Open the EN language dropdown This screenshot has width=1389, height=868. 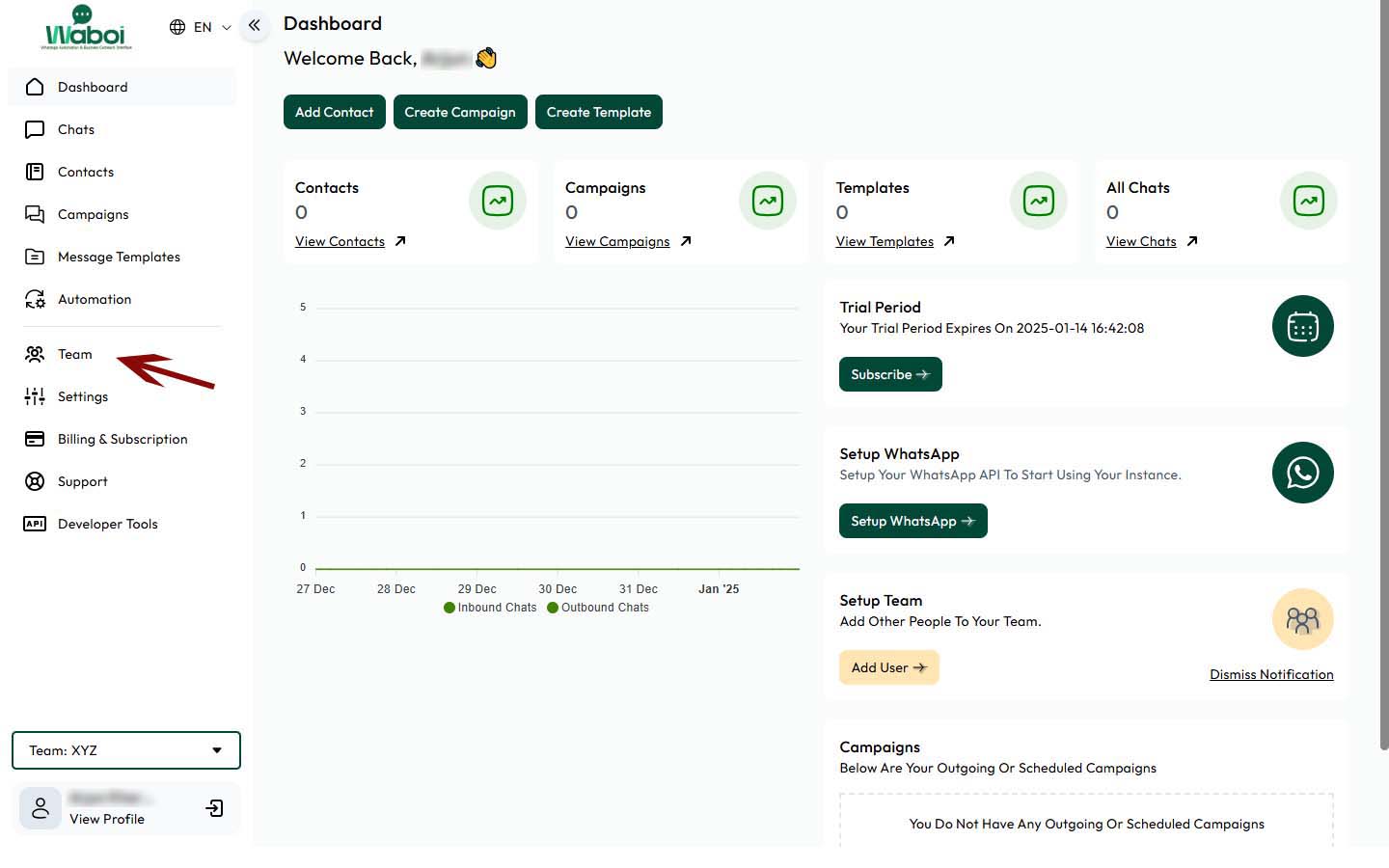[201, 27]
